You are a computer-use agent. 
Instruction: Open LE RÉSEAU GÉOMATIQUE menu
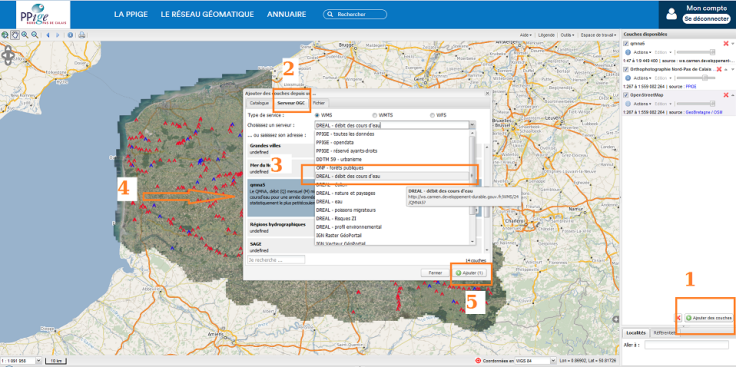207,15
